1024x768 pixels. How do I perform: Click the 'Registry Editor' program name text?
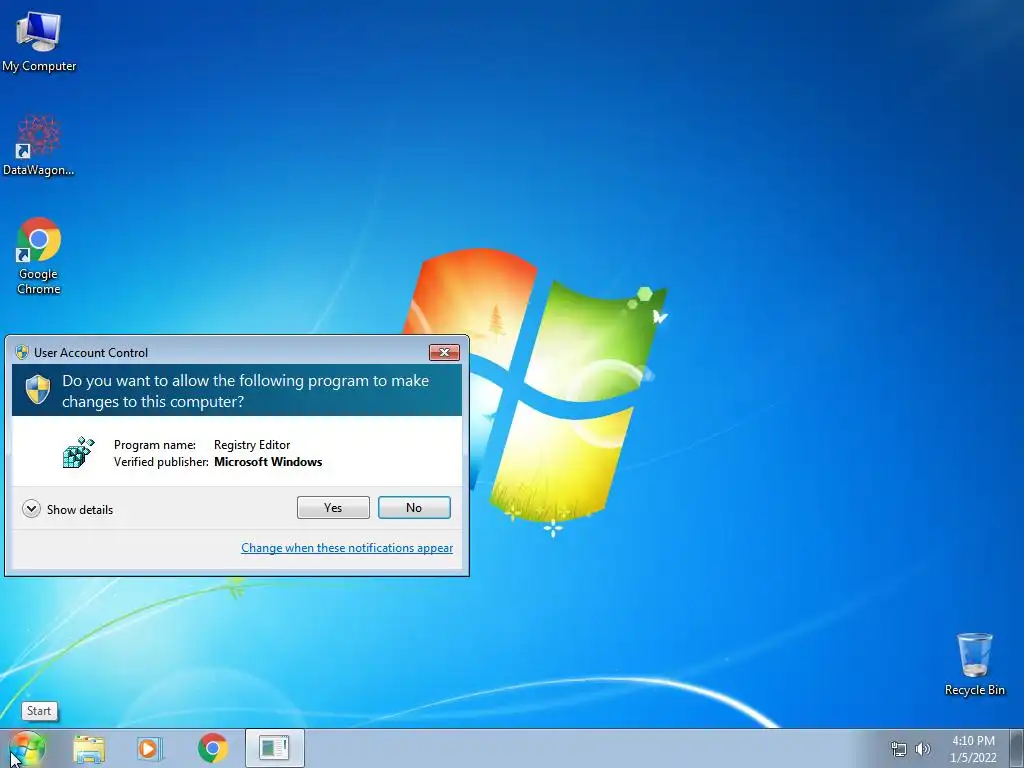[x=252, y=445]
